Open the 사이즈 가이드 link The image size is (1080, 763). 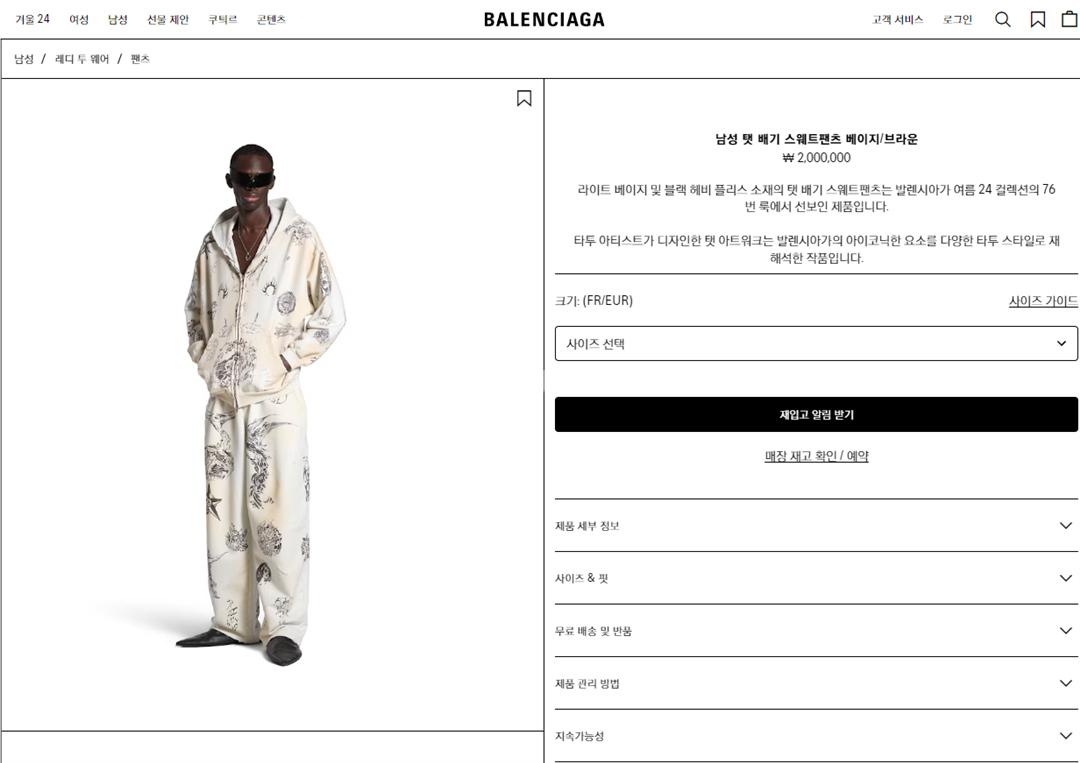click(1043, 301)
